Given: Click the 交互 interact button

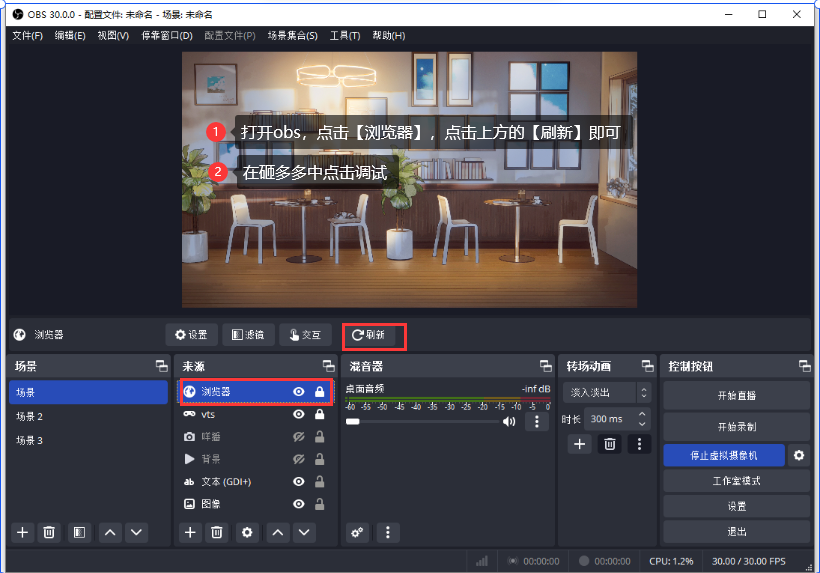Looking at the screenshot, I should [x=305, y=335].
